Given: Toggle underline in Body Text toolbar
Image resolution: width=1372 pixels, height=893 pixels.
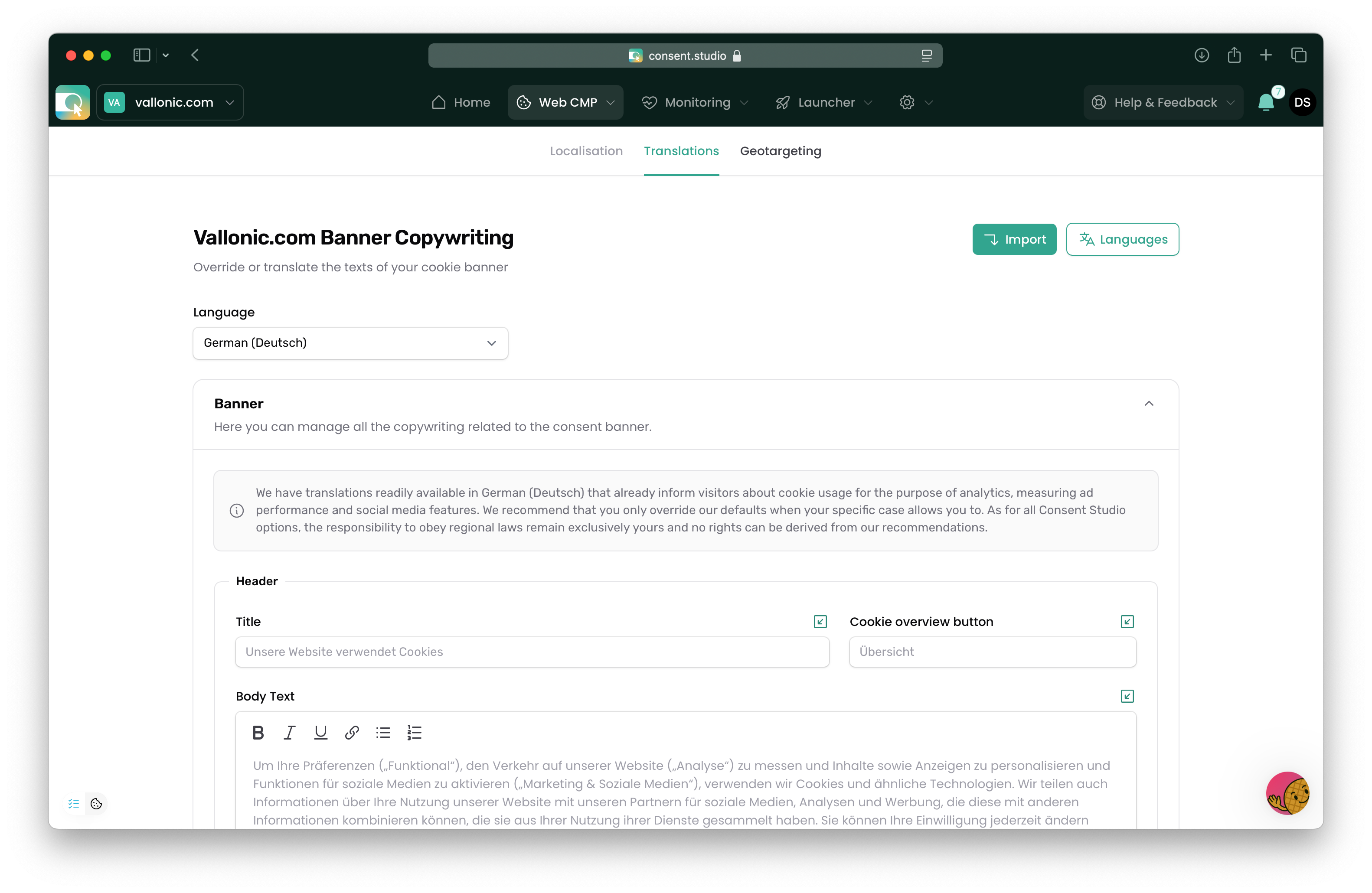Looking at the screenshot, I should pyautogui.click(x=320, y=732).
